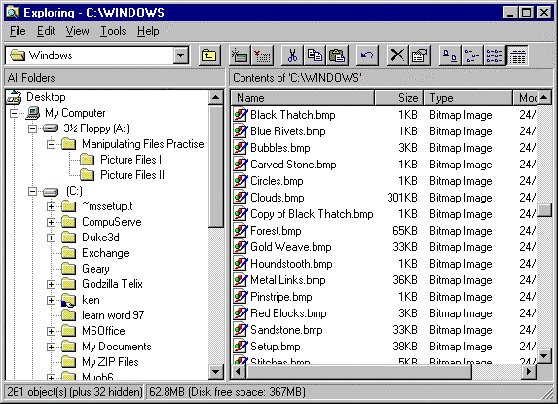Open the Edit menu

tap(46, 31)
